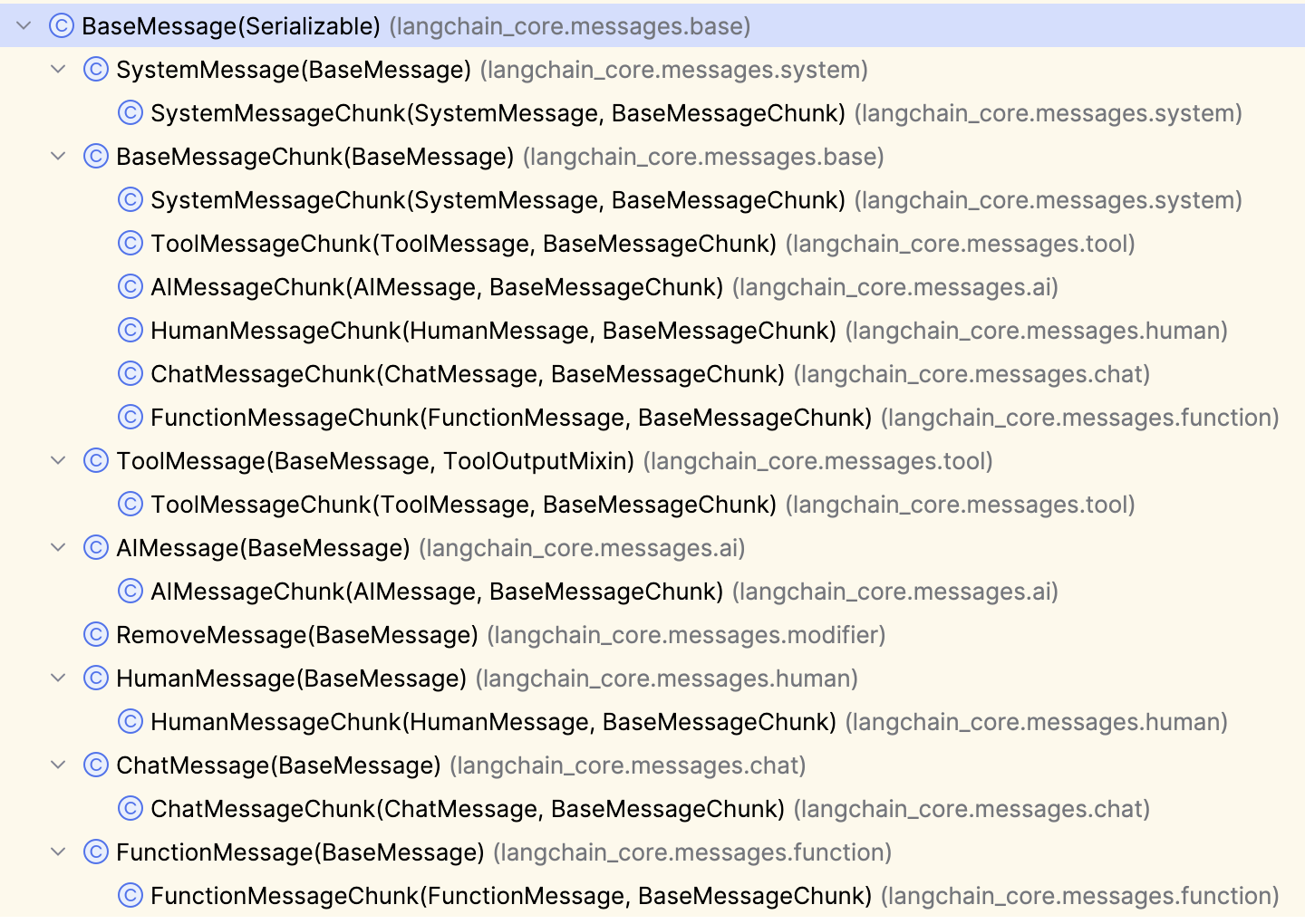Select SystemMessageChunk under SystemMessage

coord(497,113)
